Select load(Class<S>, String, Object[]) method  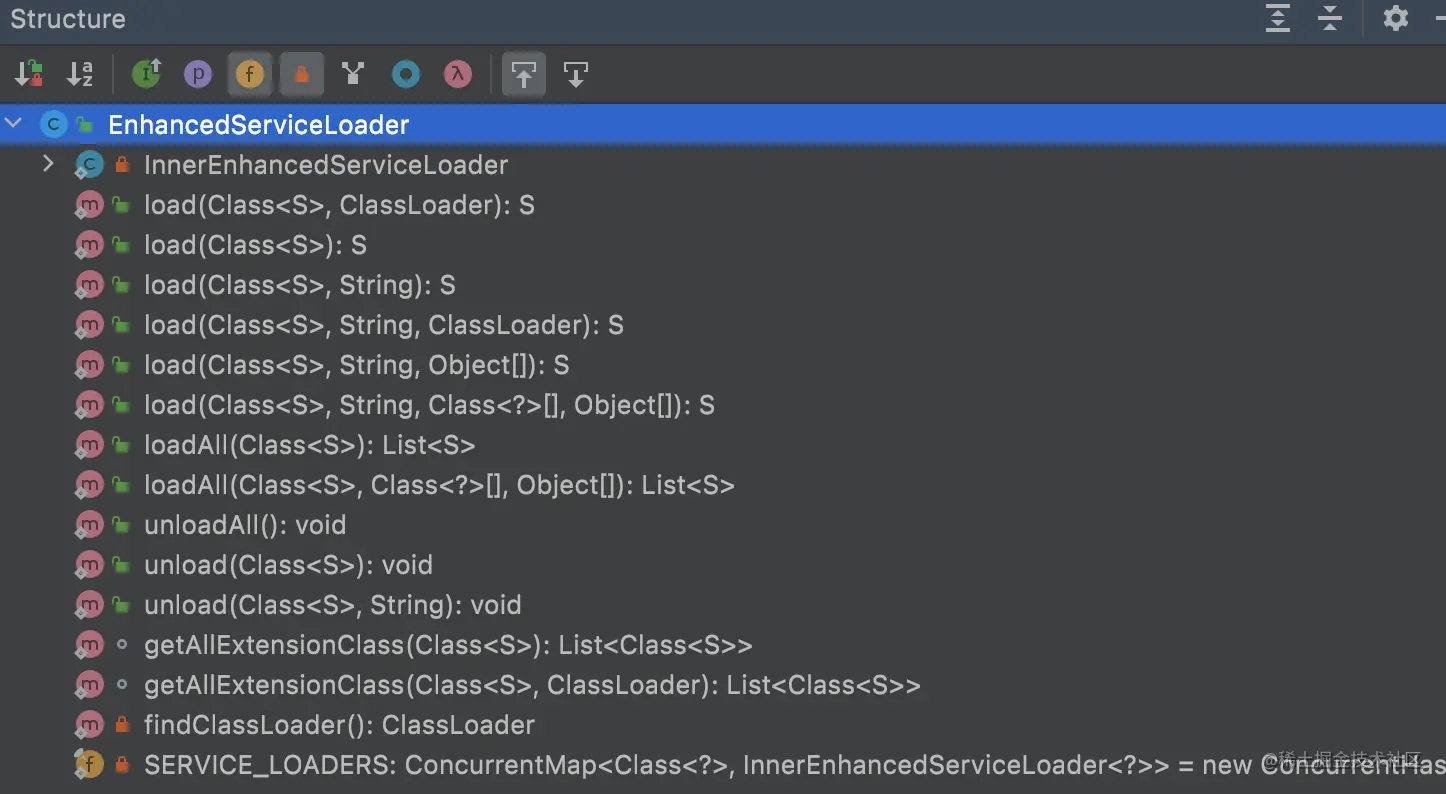(x=356, y=365)
